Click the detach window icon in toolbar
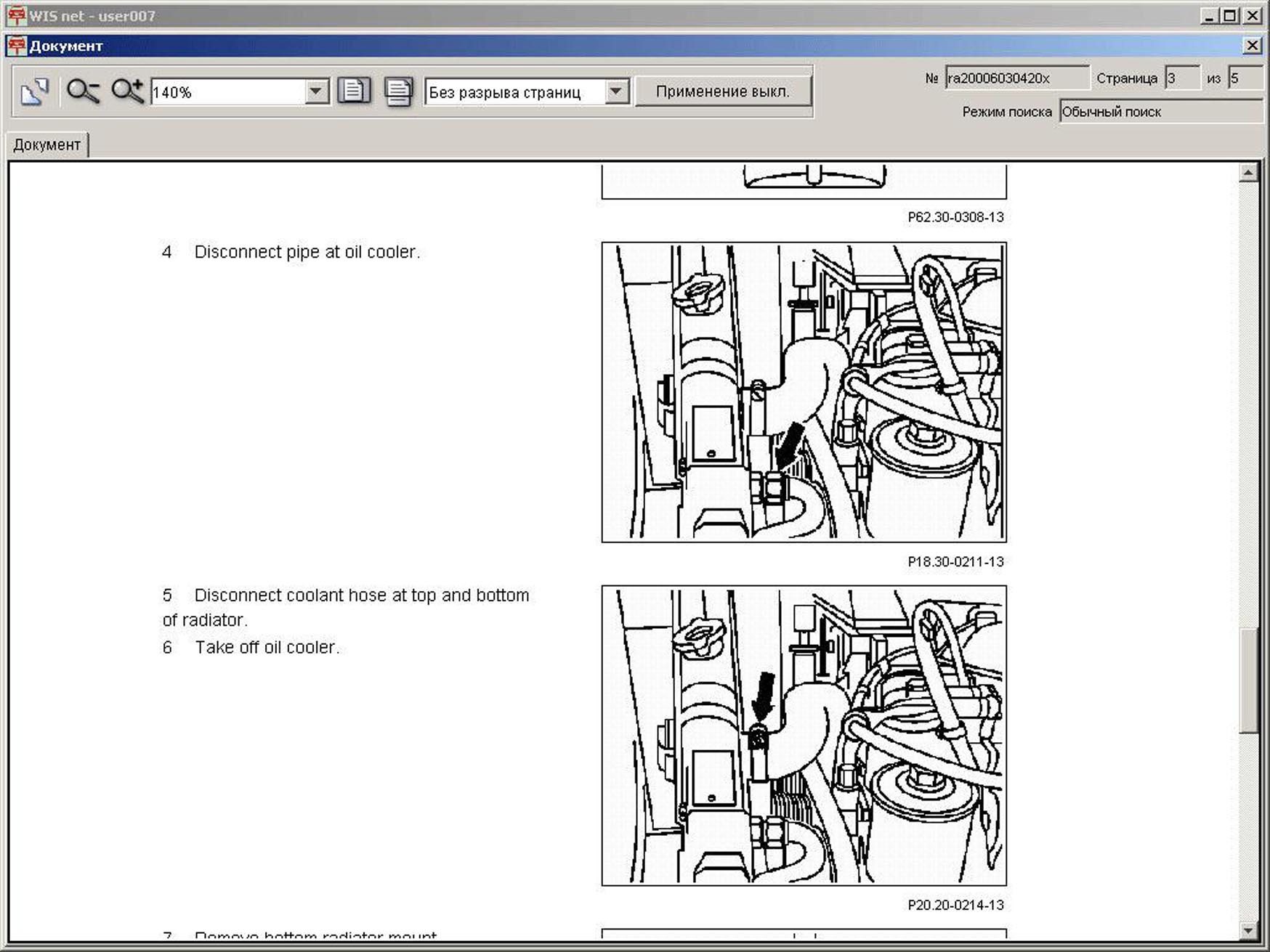Image resolution: width=1270 pixels, height=952 pixels. [x=34, y=91]
